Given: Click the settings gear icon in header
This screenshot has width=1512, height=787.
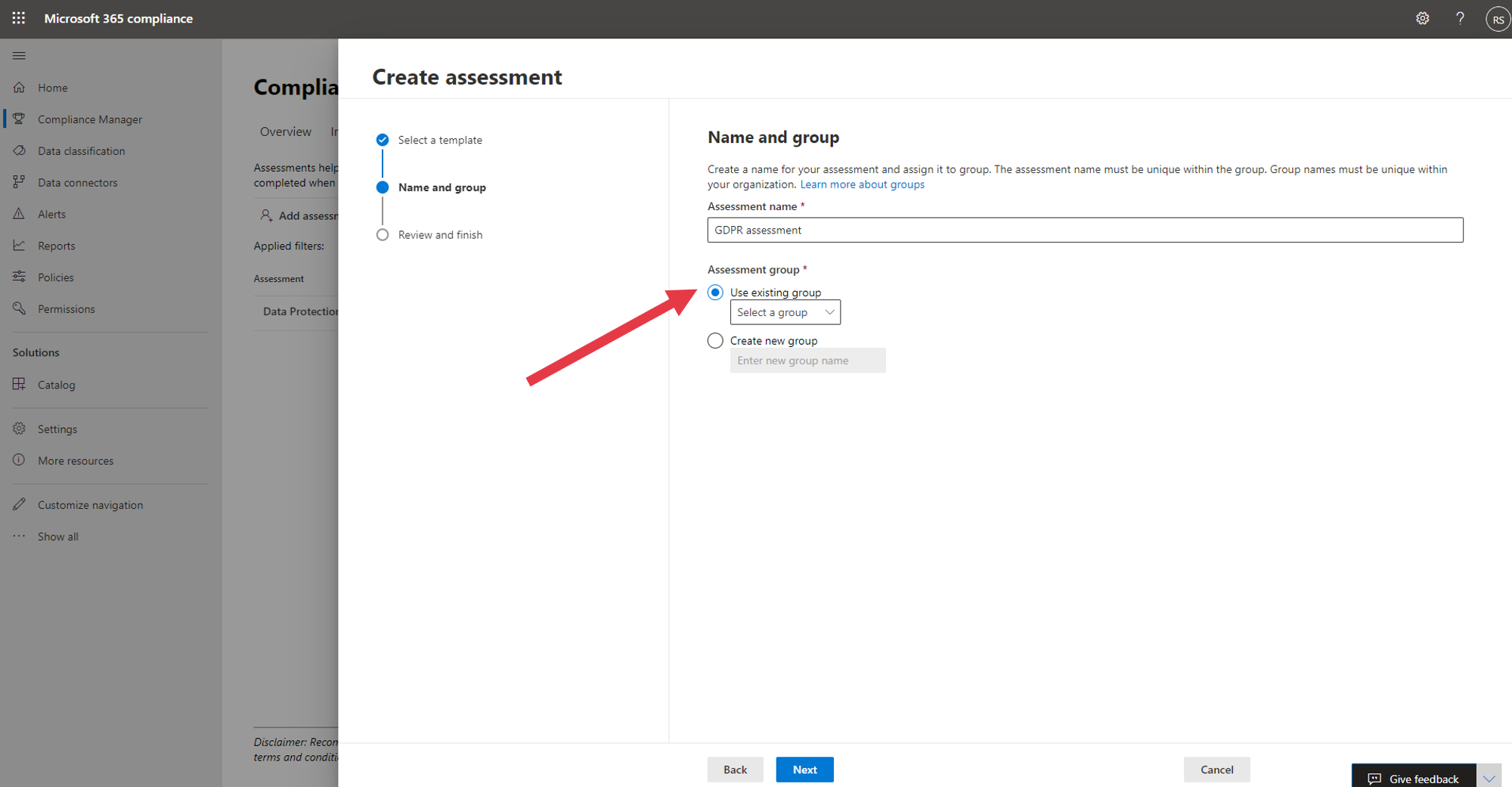Looking at the screenshot, I should click(x=1422, y=18).
